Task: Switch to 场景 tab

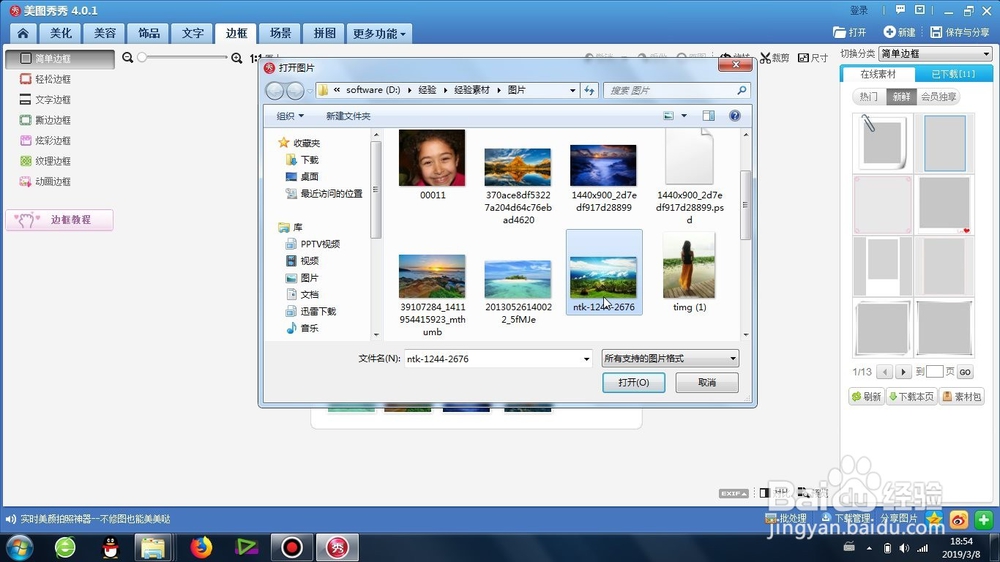Action: click(281, 33)
